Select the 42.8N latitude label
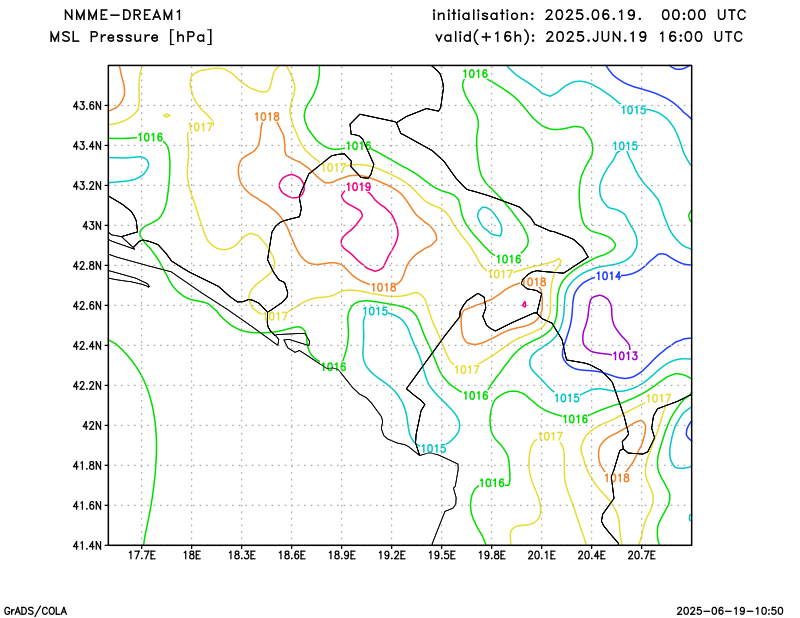 pos(87,265)
